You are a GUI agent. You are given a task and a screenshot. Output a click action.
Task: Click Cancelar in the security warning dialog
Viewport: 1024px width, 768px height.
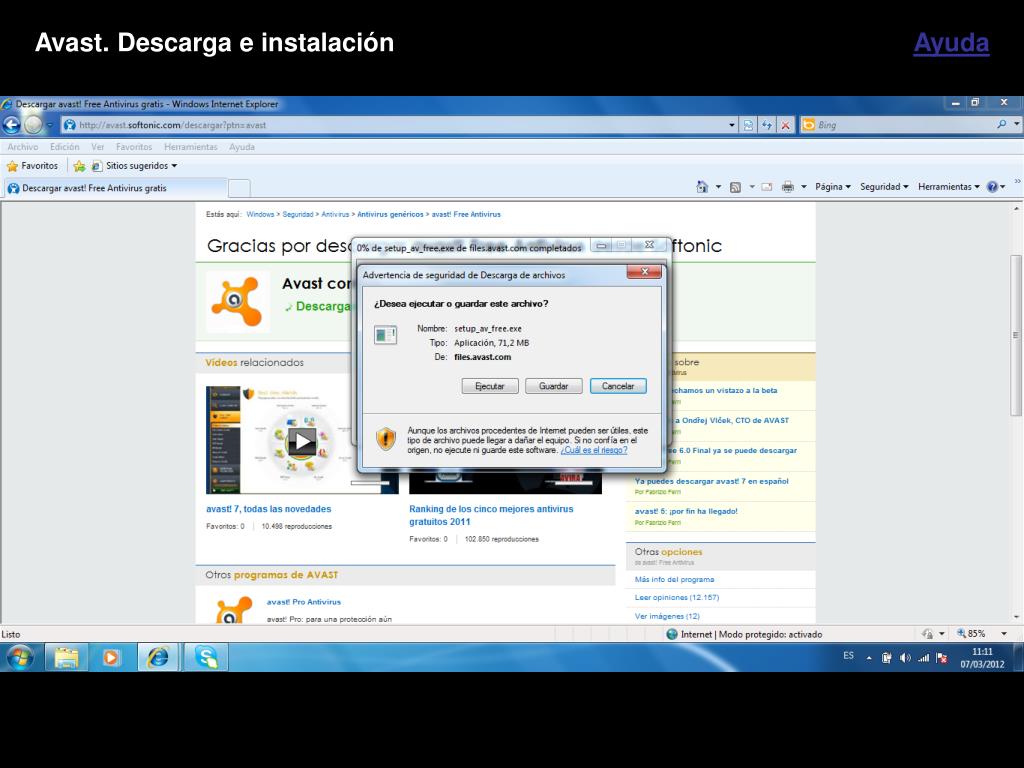618,386
